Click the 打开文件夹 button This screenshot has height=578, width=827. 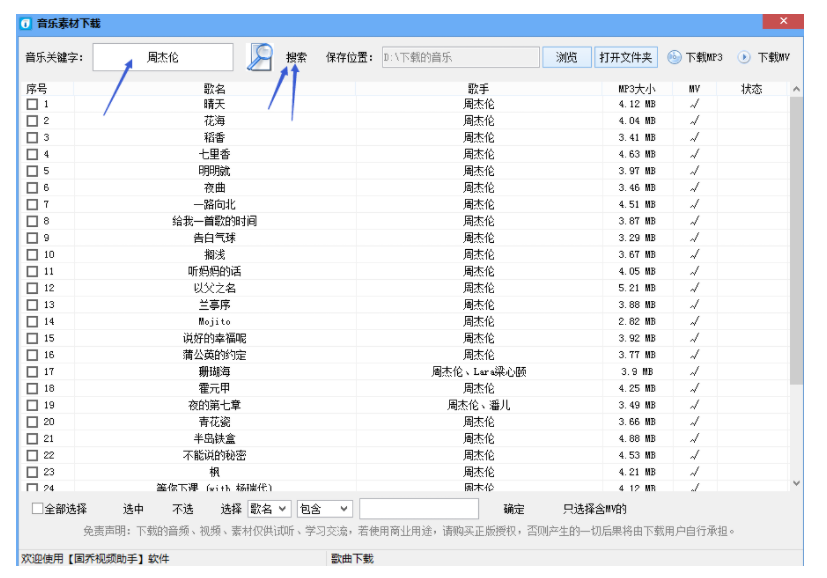626,57
